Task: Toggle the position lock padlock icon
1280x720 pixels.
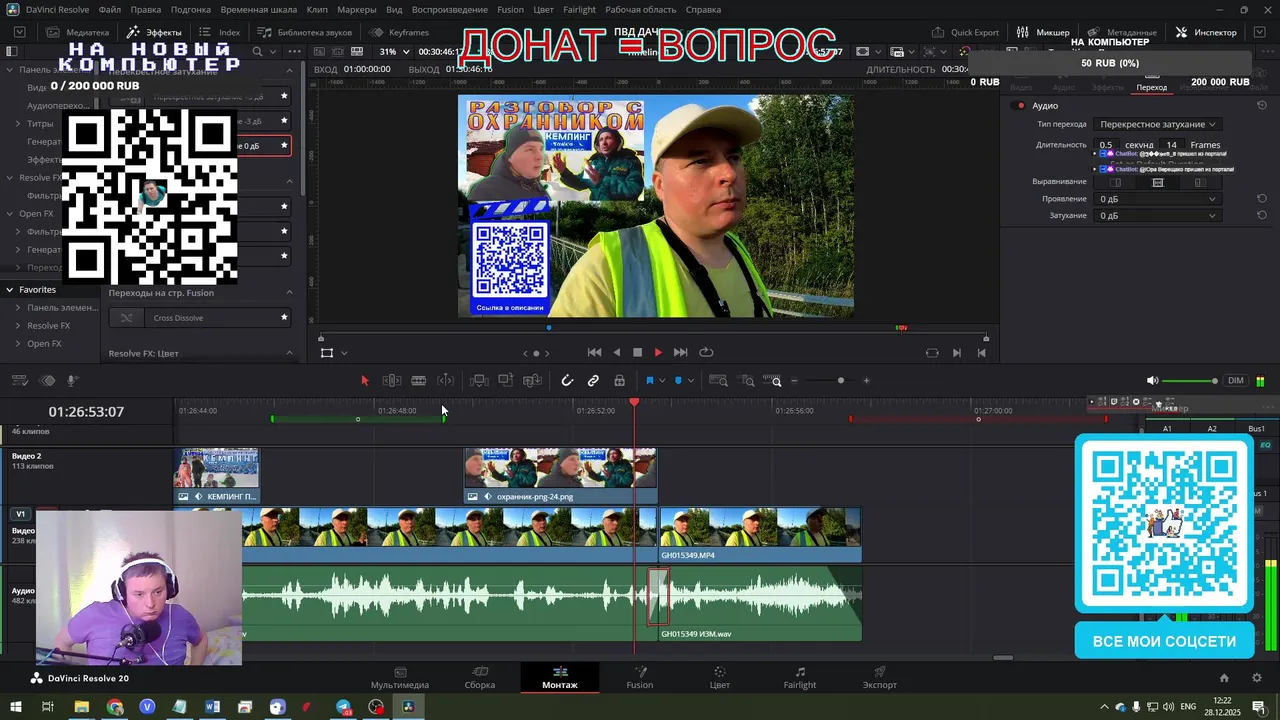Action: click(620, 381)
